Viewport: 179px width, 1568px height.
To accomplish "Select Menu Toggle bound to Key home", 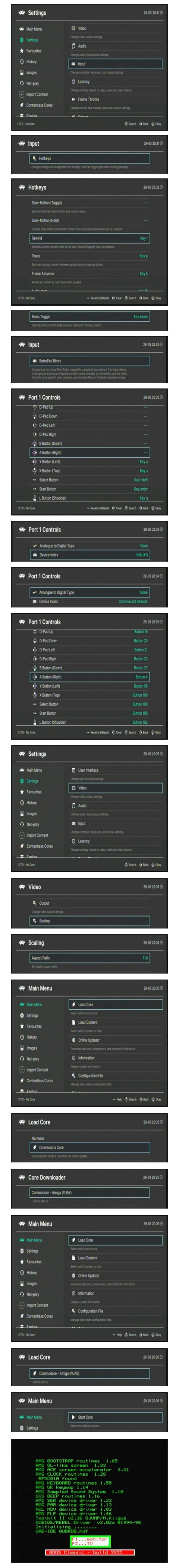I will (x=89, y=317).
